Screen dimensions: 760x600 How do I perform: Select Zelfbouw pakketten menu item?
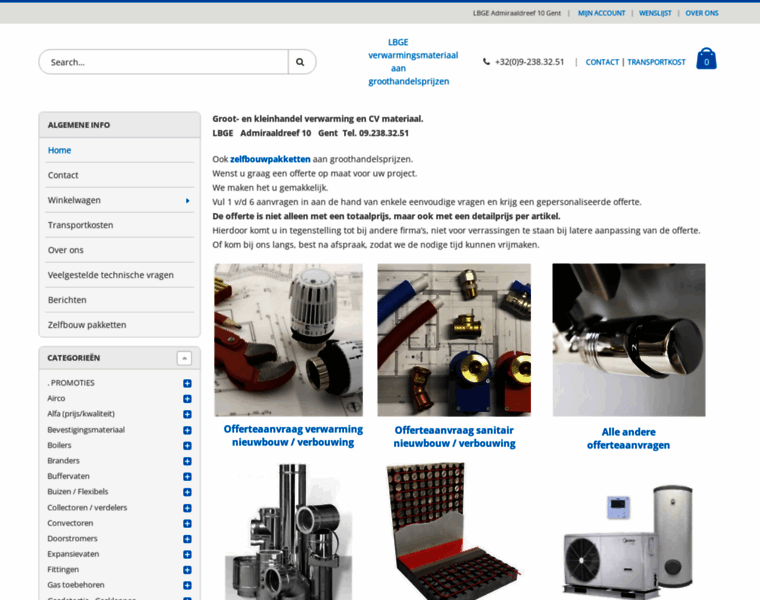tap(87, 325)
